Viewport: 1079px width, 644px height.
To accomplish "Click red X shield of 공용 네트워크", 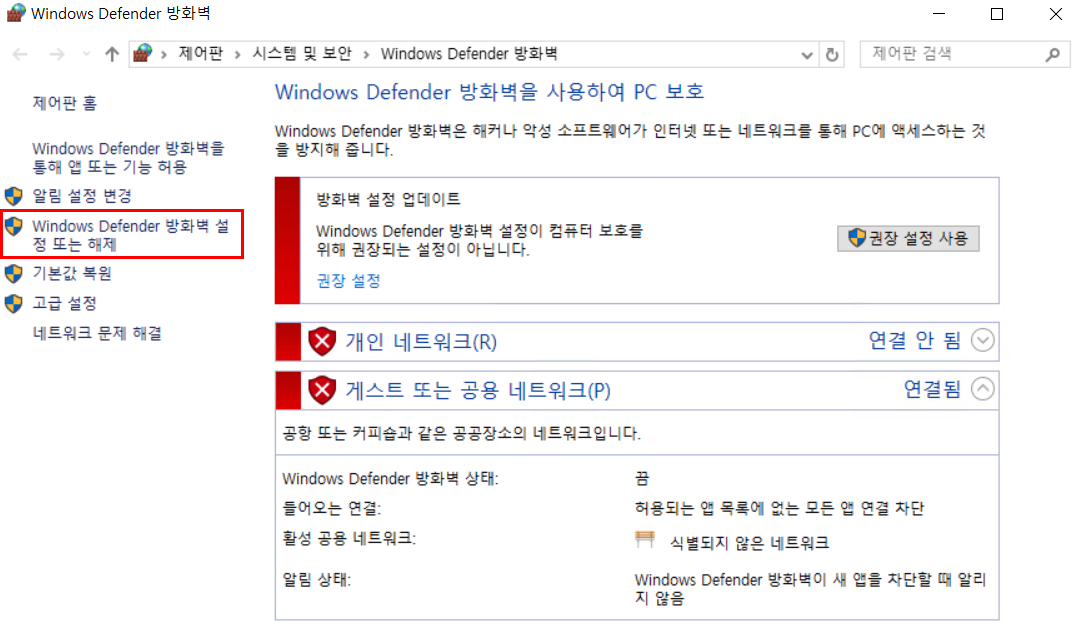I will pyautogui.click(x=322, y=390).
